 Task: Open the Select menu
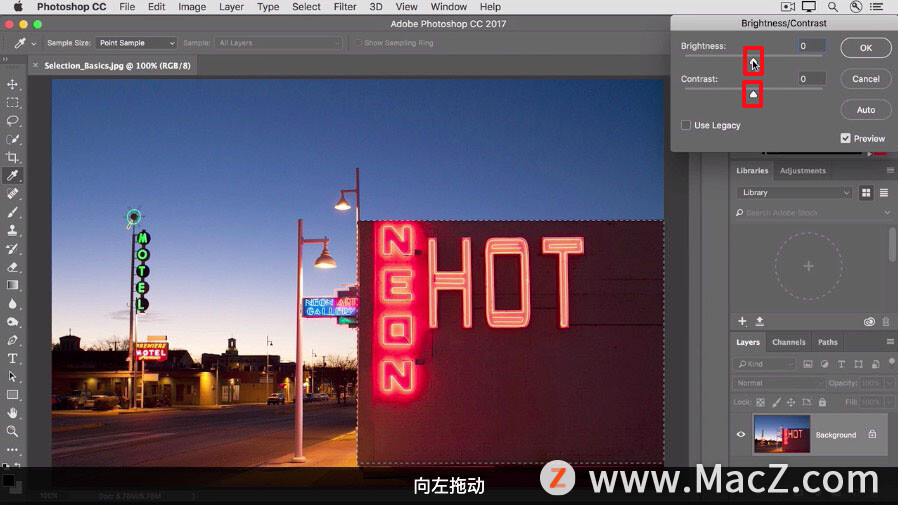[x=306, y=7]
